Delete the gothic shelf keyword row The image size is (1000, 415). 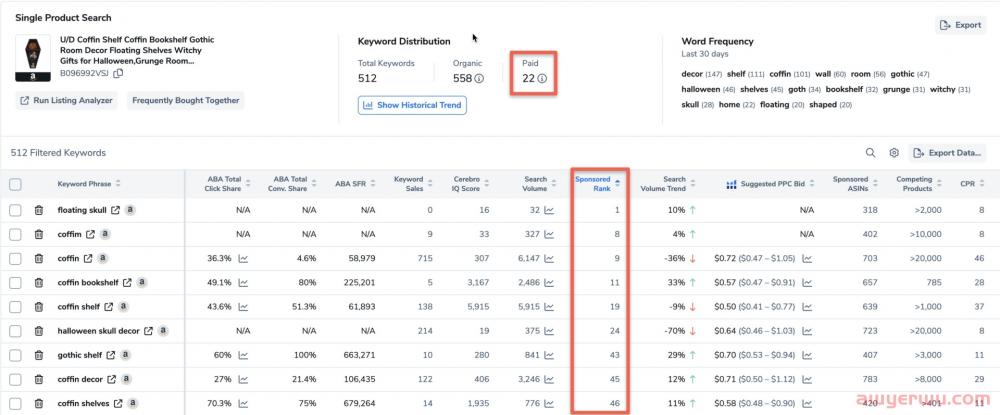pos(39,355)
